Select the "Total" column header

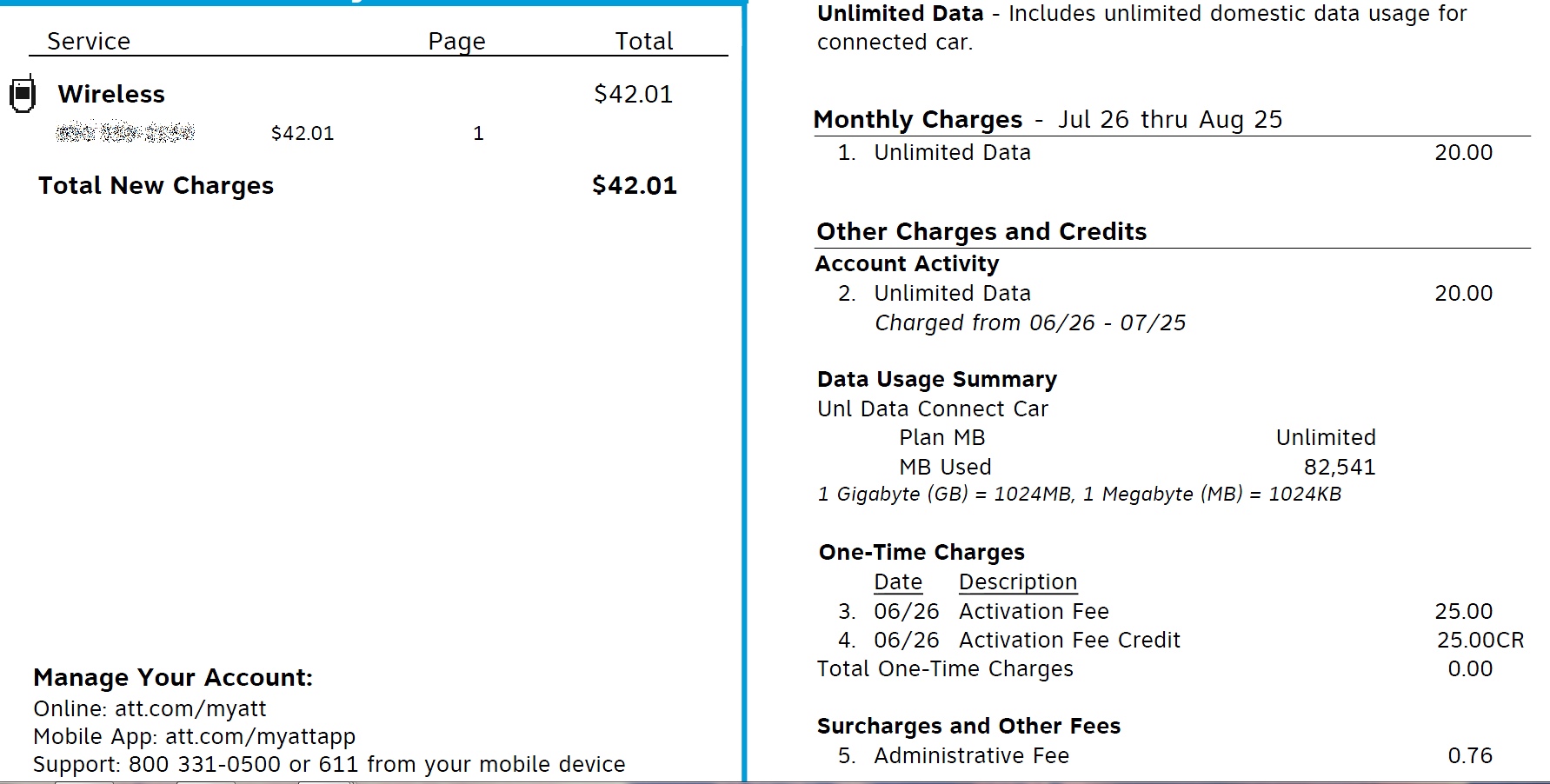coord(644,41)
